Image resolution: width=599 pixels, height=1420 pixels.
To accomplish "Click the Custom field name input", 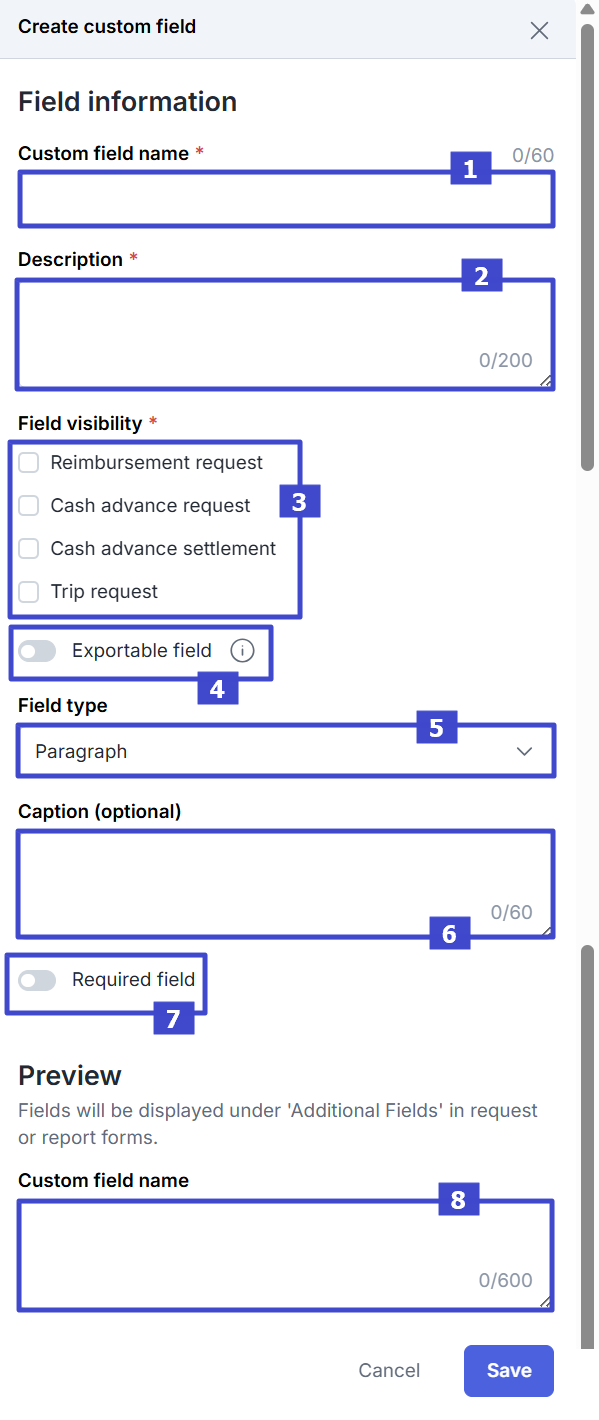I will pyautogui.click(x=285, y=198).
